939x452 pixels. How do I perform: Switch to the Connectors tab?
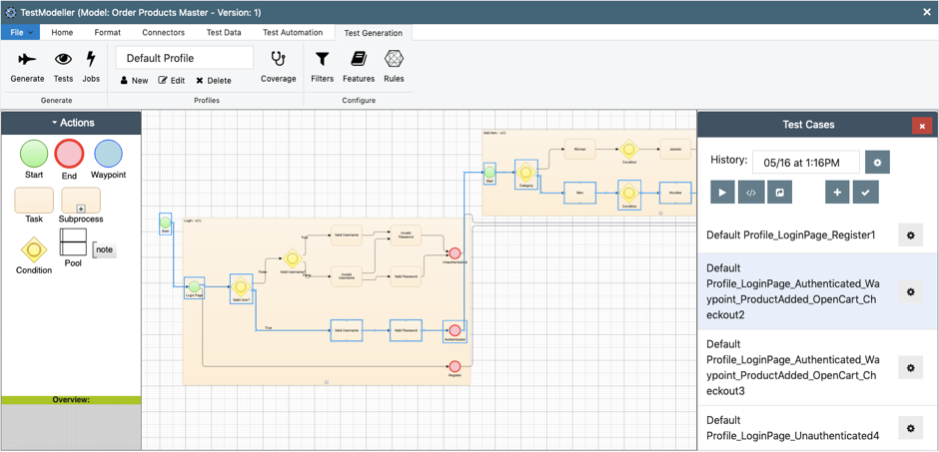click(163, 32)
